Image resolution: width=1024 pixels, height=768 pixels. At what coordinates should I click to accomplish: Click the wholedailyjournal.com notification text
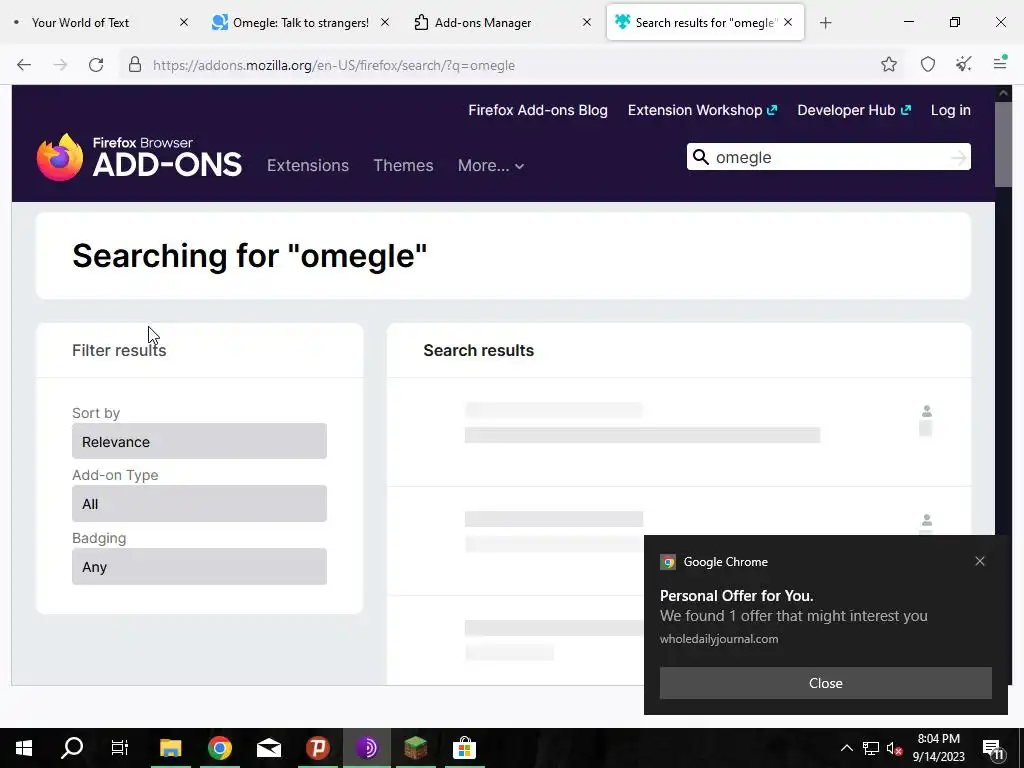click(718, 639)
